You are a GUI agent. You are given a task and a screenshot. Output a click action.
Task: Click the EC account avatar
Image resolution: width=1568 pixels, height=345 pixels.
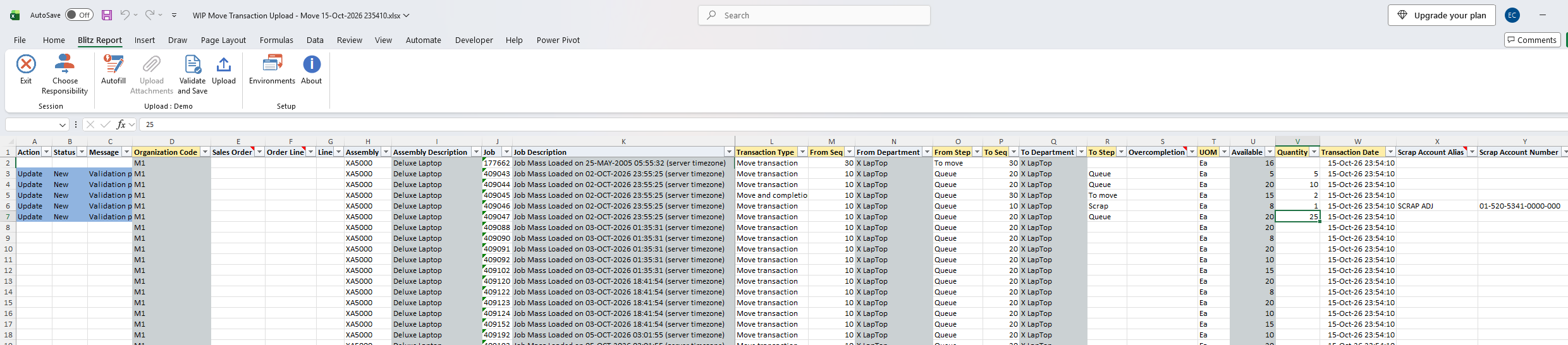(1512, 15)
